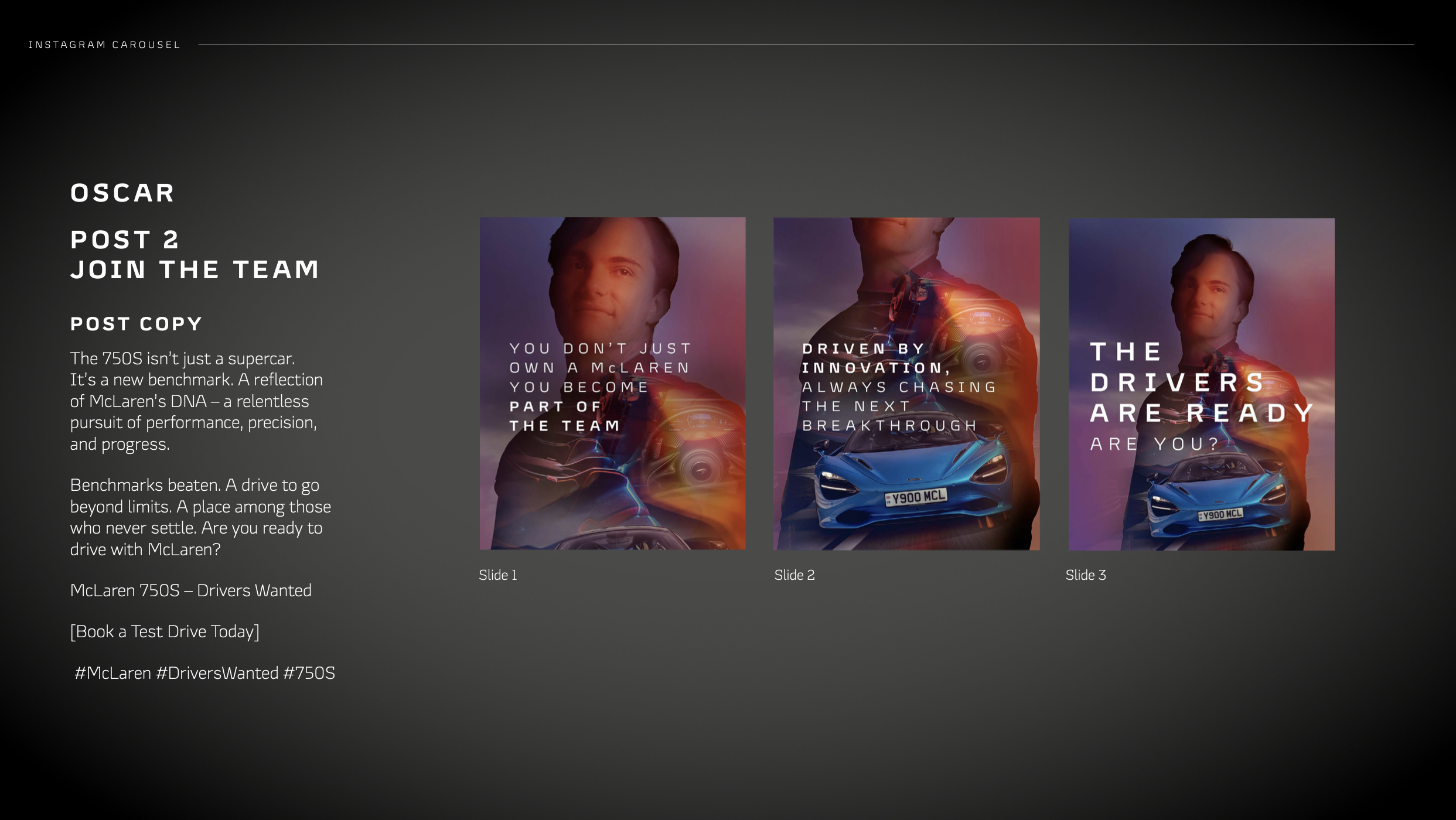Click 'PART OF THE TEAM' bold text
Image resolution: width=1456 pixels, height=820 pixels.
coord(564,416)
